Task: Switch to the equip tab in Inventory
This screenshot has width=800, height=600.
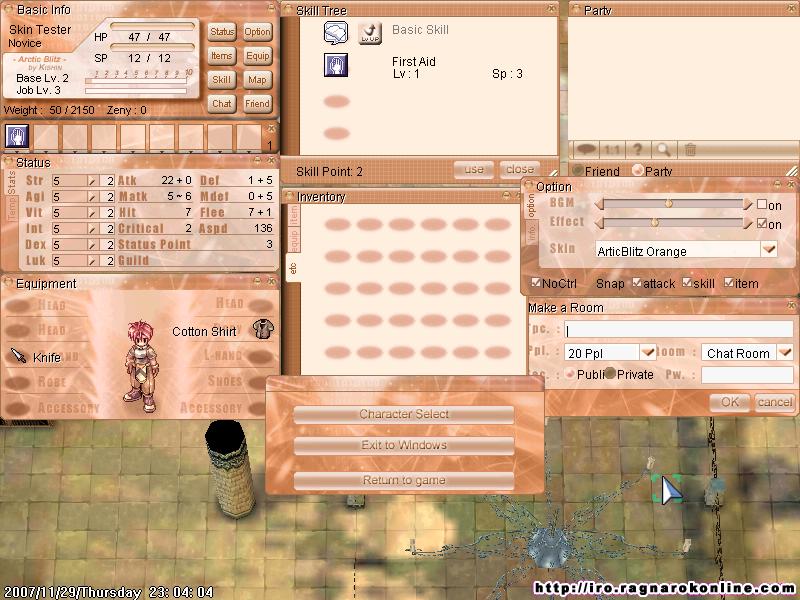Action: [x=294, y=239]
